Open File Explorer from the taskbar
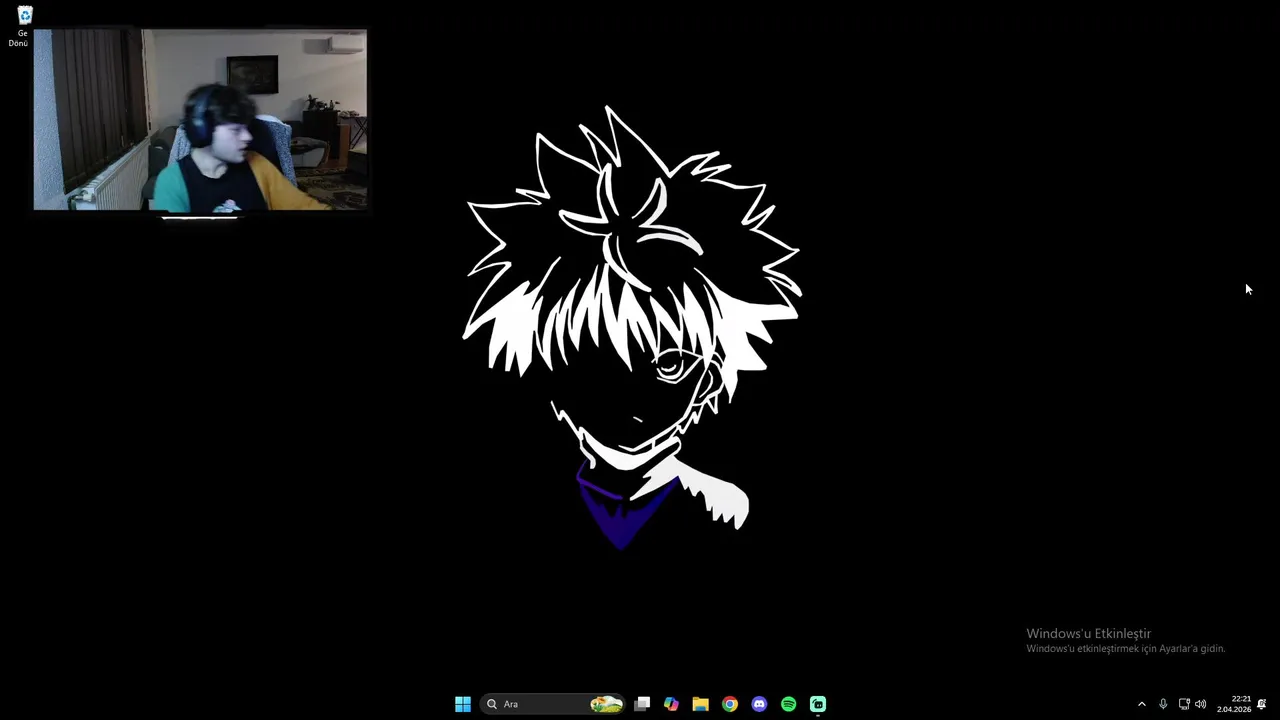Image resolution: width=1280 pixels, height=720 pixels. [700, 704]
